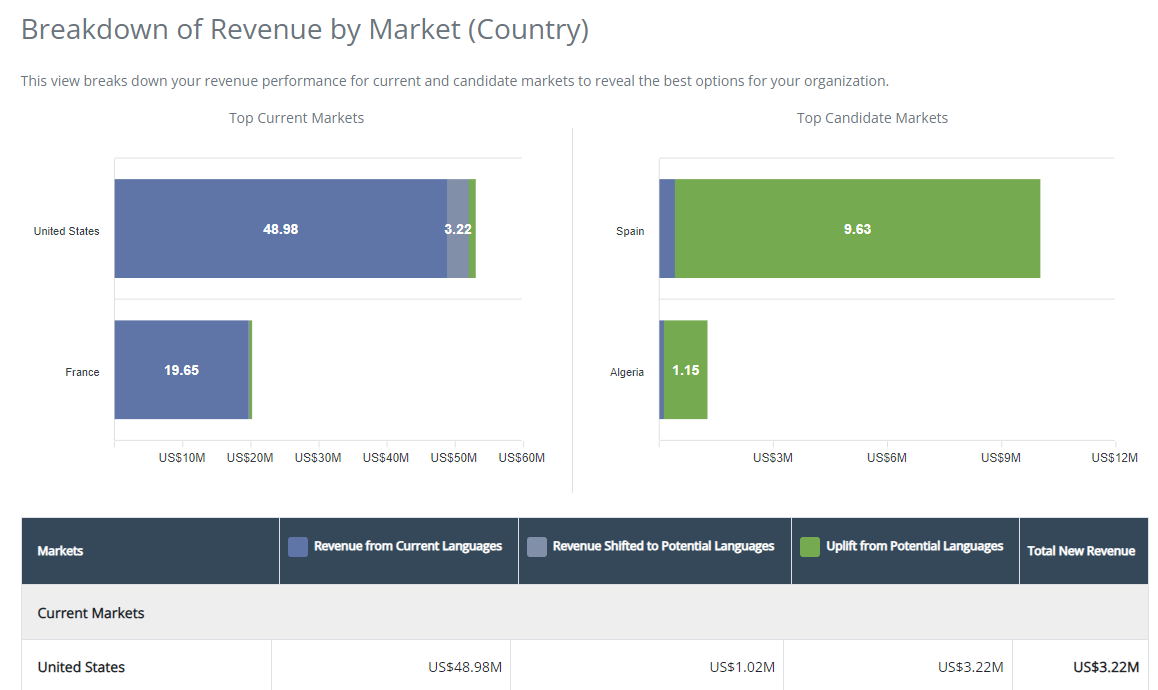The height and width of the screenshot is (690, 1158).
Task: Click the small blue segment of Spain bar
Action: 667,229
